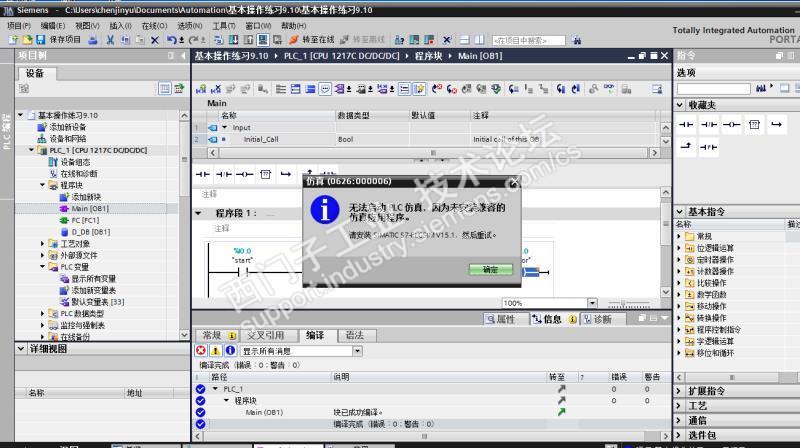Collapse the 基本操作练习9.10 project tree node
The height and width of the screenshot is (448, 800).
pos(20,115)
